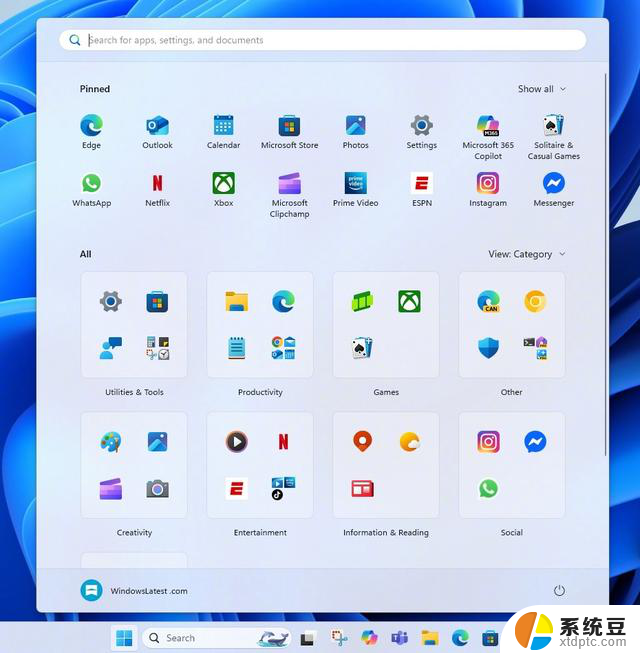Open Notepad in Productivity group

pyautogui.click(x=237, y=348)
